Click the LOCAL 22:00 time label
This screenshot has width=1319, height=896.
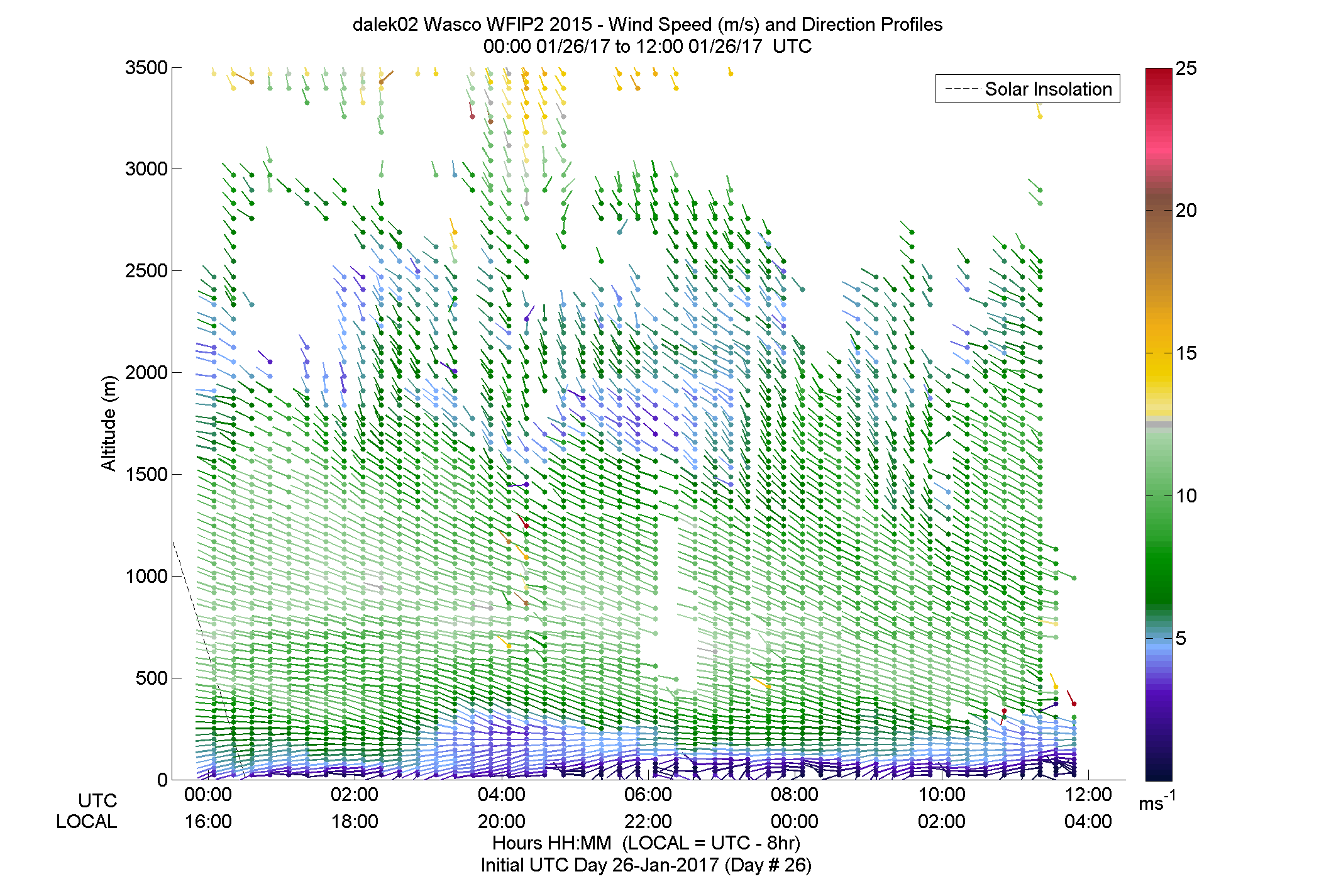648,822
